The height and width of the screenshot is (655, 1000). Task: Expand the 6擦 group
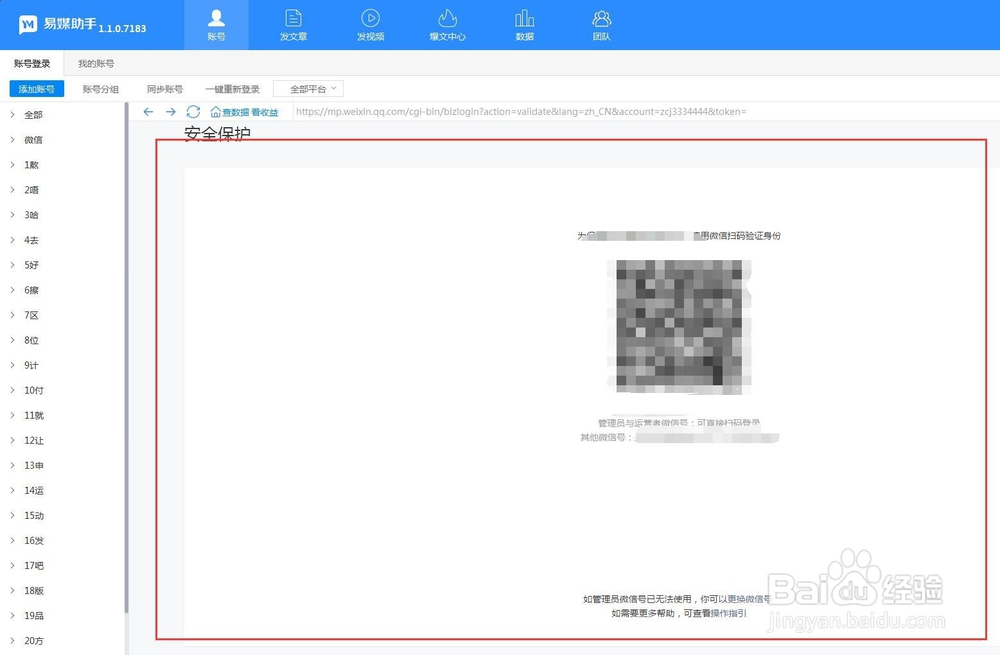tap(12, 290)
